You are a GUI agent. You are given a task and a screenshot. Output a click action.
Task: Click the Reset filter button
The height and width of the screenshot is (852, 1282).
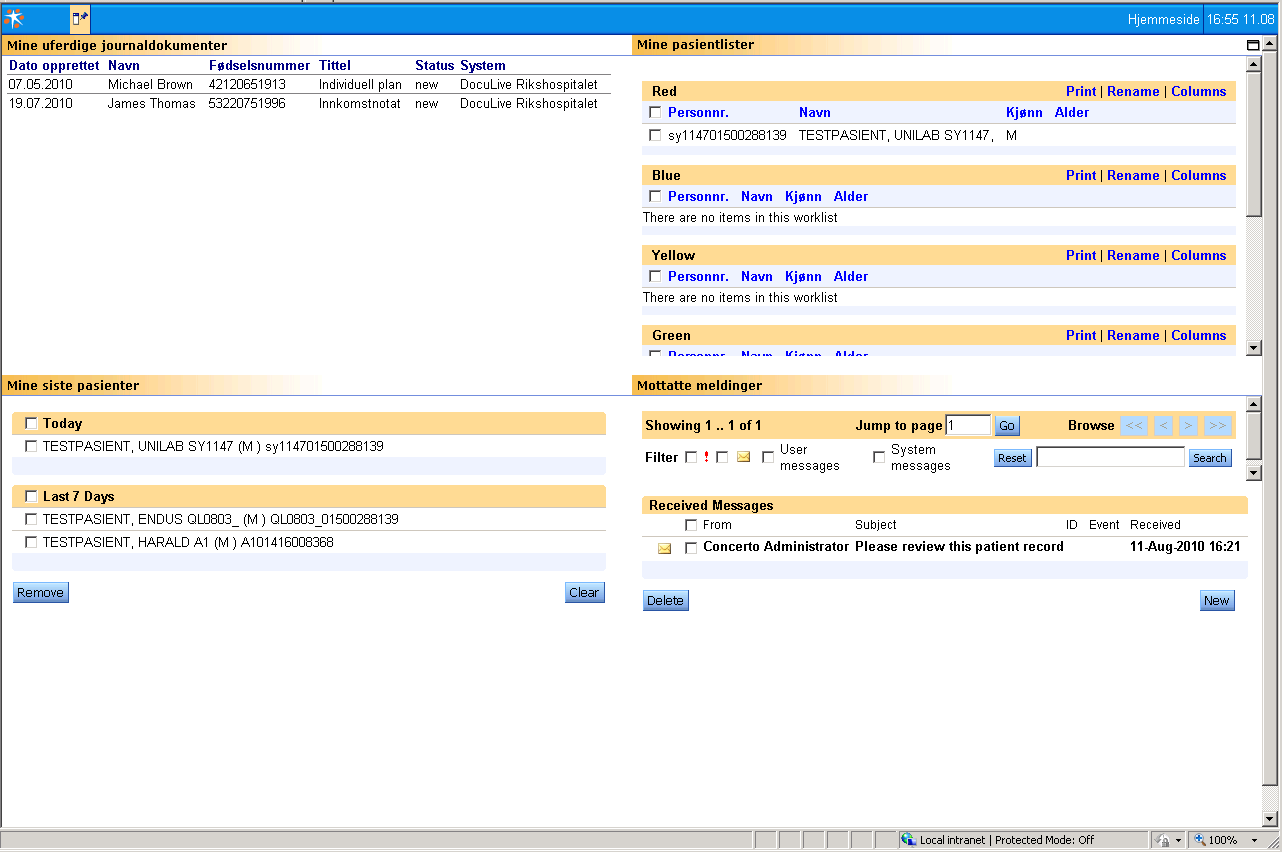(x=1012, y=458)
